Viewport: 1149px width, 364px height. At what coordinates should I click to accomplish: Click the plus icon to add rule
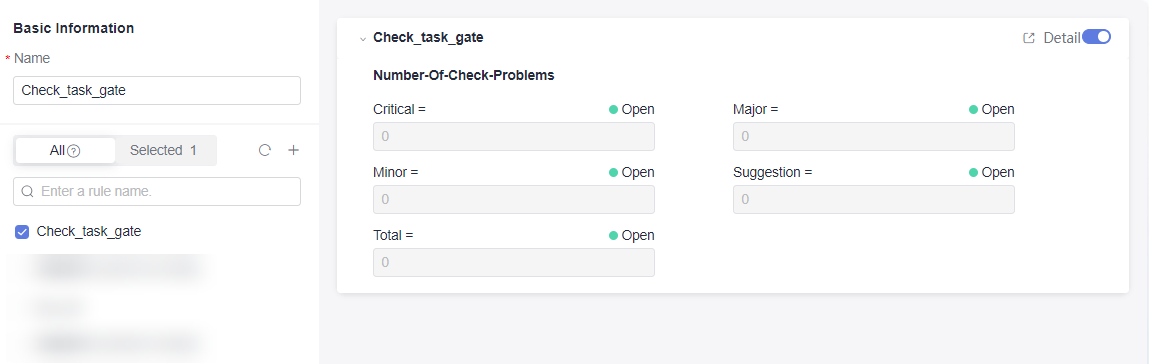(x=293, y=150)
